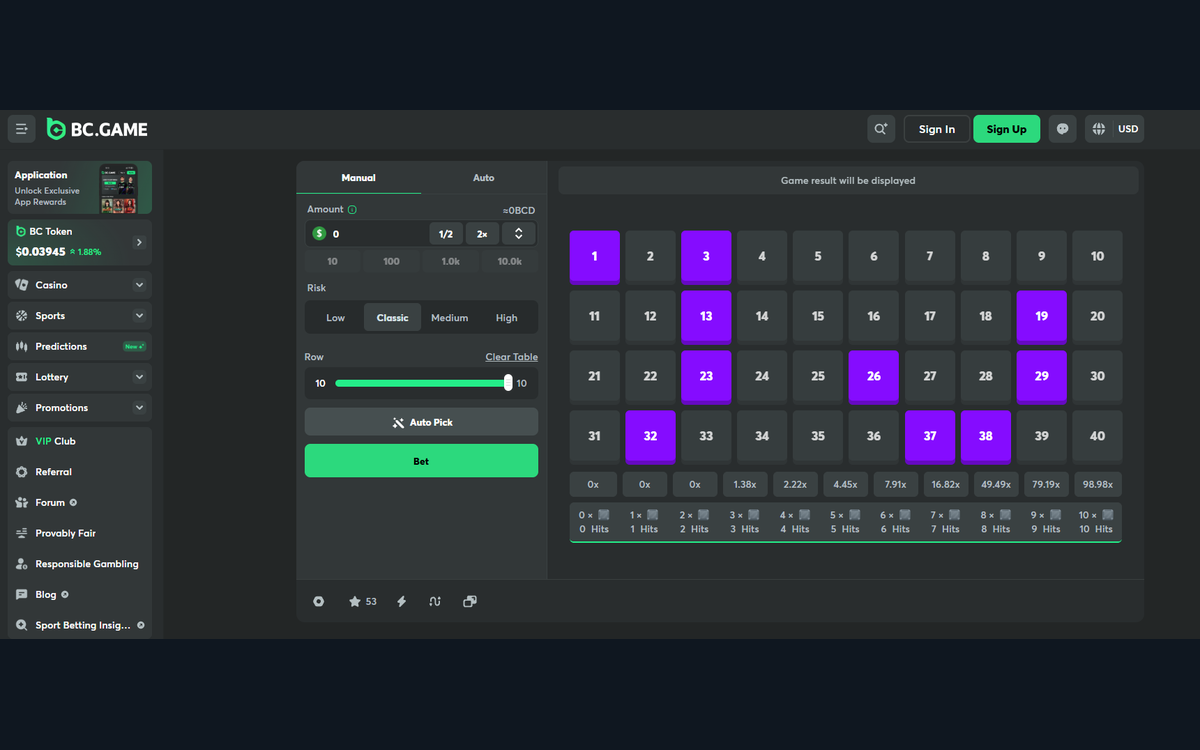Click the live stats path icon

435,601
